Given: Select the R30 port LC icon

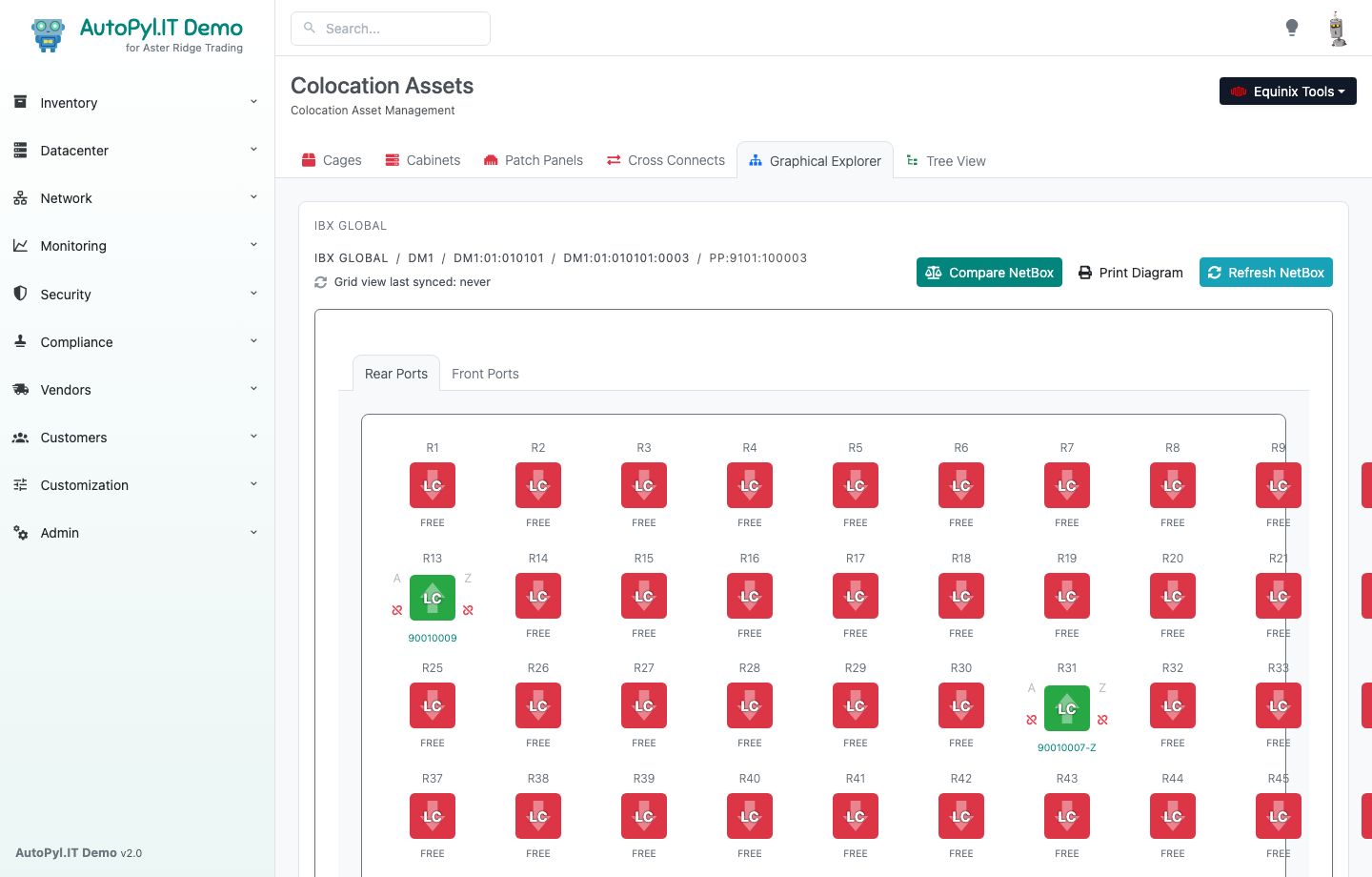Looking at the screenshot, I should pyautogui.click(x=961, y=705).
